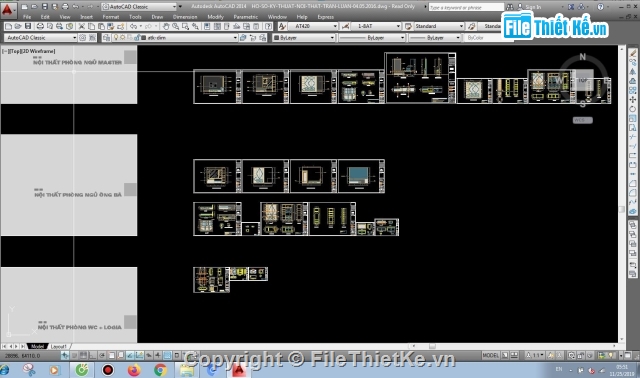The image size is (640, 378).
Task: Click the Pan hand tool icon
Action: pos(166,27)
